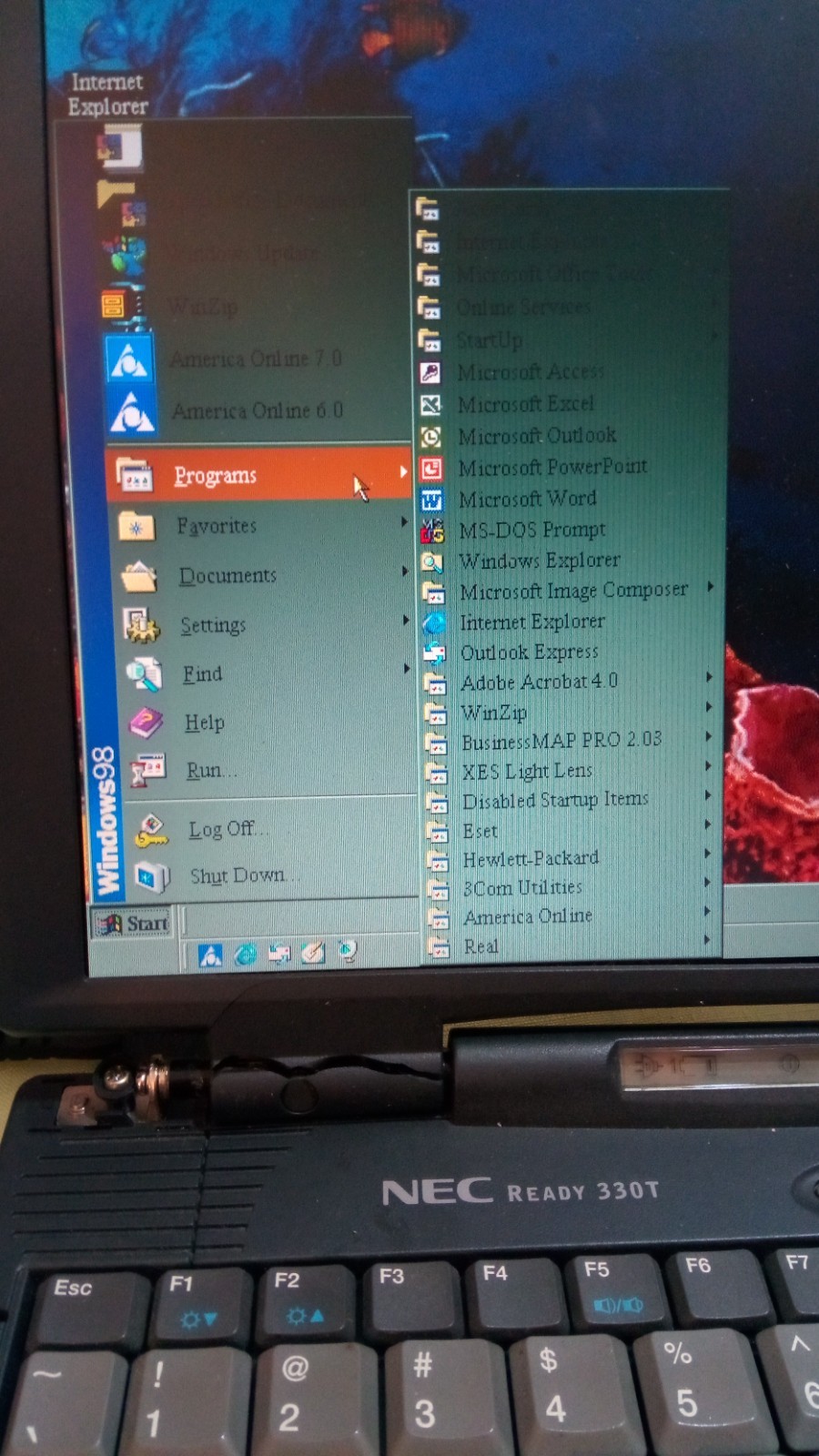Expand Online Services folder in Programs
This screenshot has width=819, height=1456.
pos(569,307)
